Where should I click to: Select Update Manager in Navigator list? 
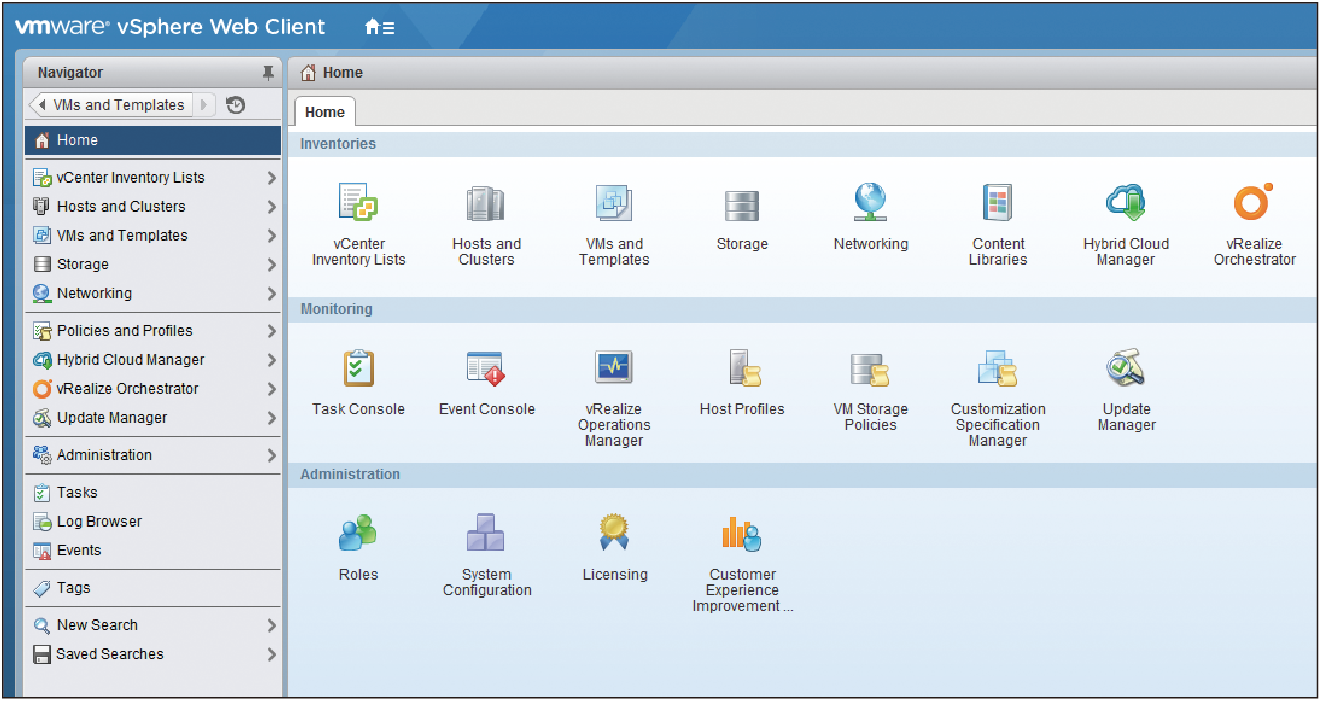coord(152,418)
